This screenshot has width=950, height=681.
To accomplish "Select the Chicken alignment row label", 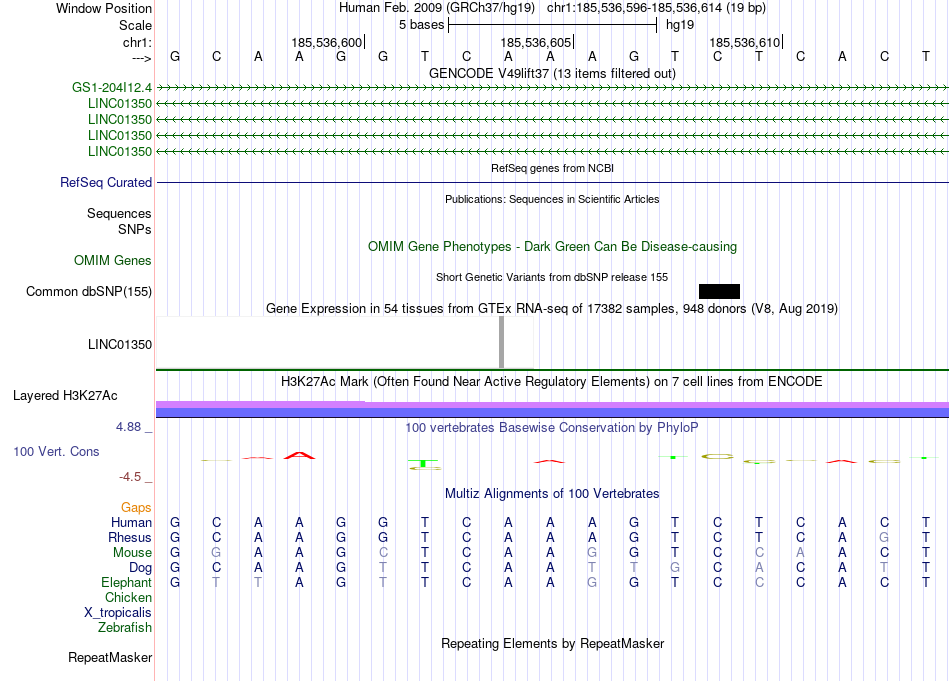I will click(x=128, y=597).
